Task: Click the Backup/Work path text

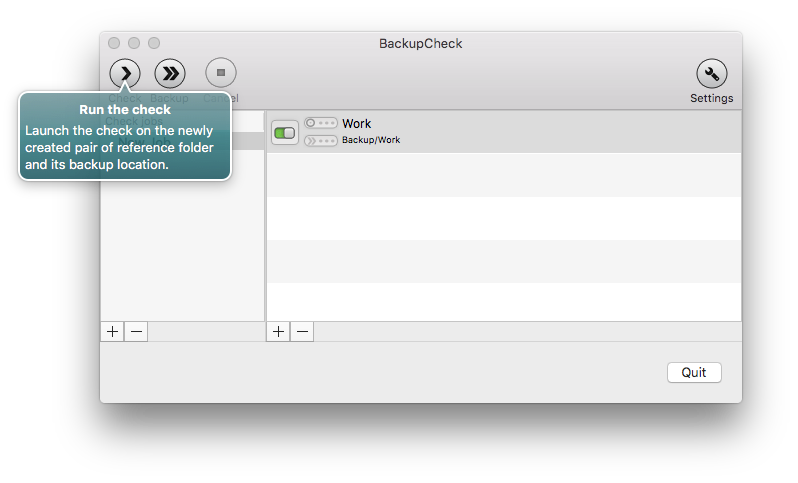Action: click(x=371, y=140)
